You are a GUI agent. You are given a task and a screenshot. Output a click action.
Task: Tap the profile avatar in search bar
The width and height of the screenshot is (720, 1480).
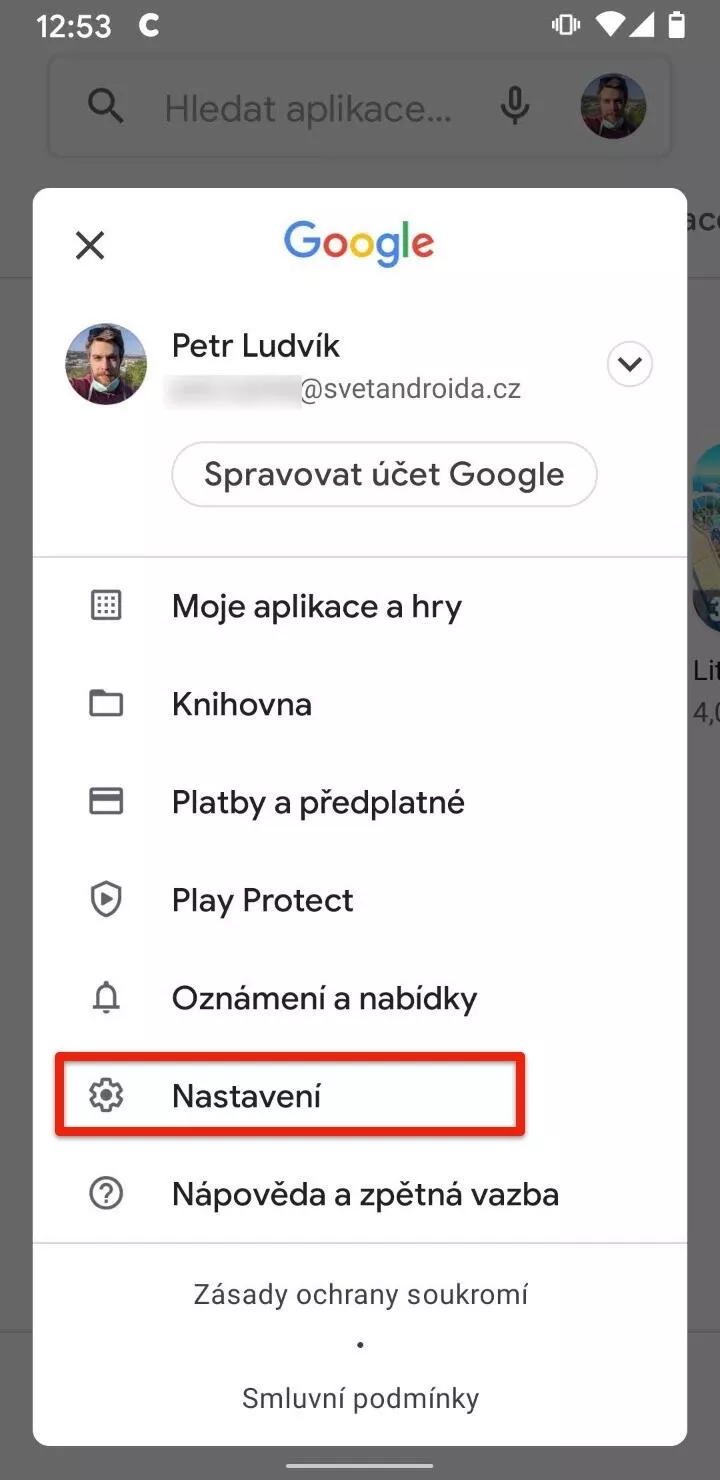click(x=613, y=106)
